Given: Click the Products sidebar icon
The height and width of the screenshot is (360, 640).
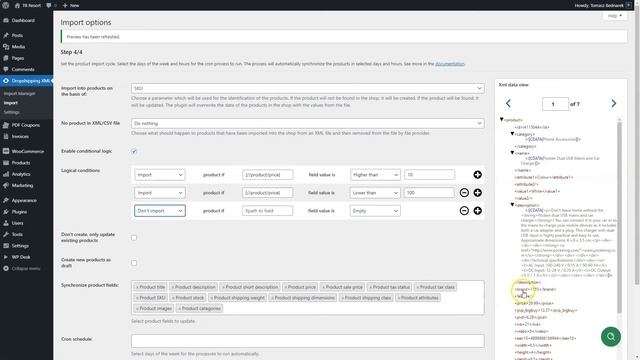Looking at the screenshot, I should pos(6,163).
